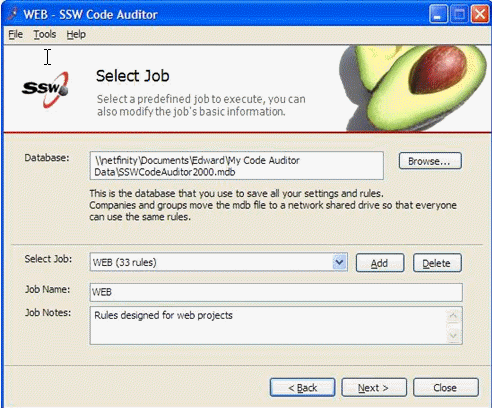This screenshot has width=492, height=408.
Task: Click the Browse... button
Action: (x=430, y=161)
